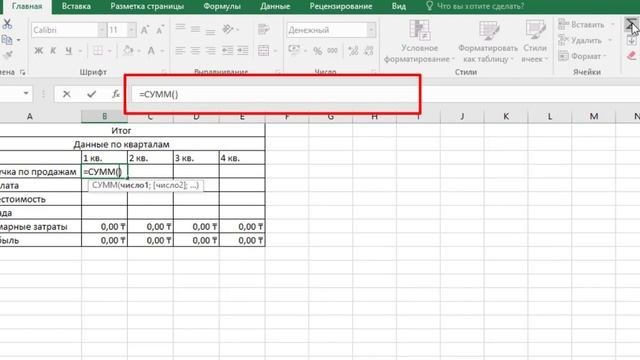Center text horizontally

196,51
